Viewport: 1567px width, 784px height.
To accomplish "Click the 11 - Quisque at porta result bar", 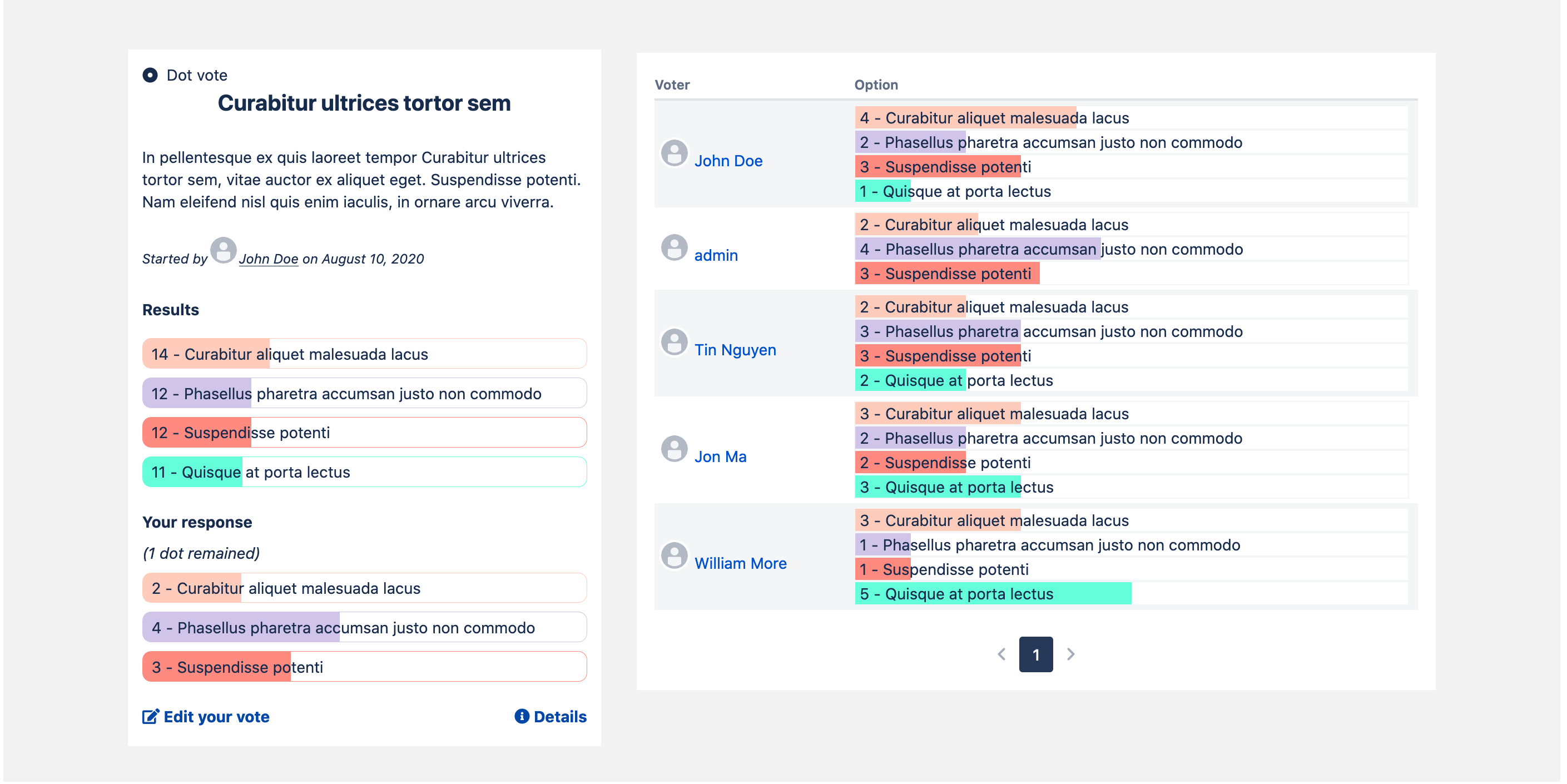I will [x=364, y=472].
